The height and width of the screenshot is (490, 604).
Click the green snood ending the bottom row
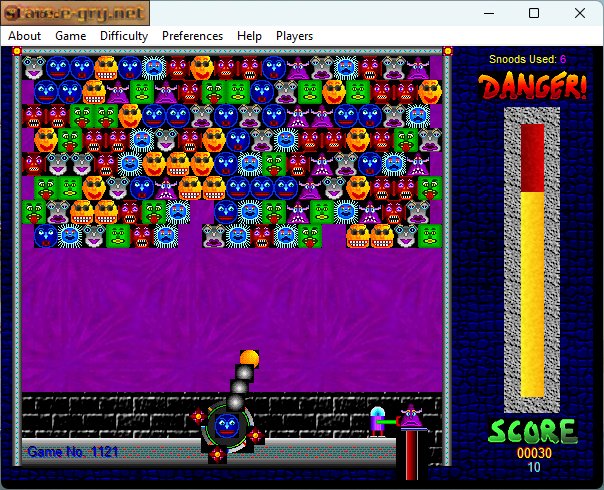coord(430,236)
